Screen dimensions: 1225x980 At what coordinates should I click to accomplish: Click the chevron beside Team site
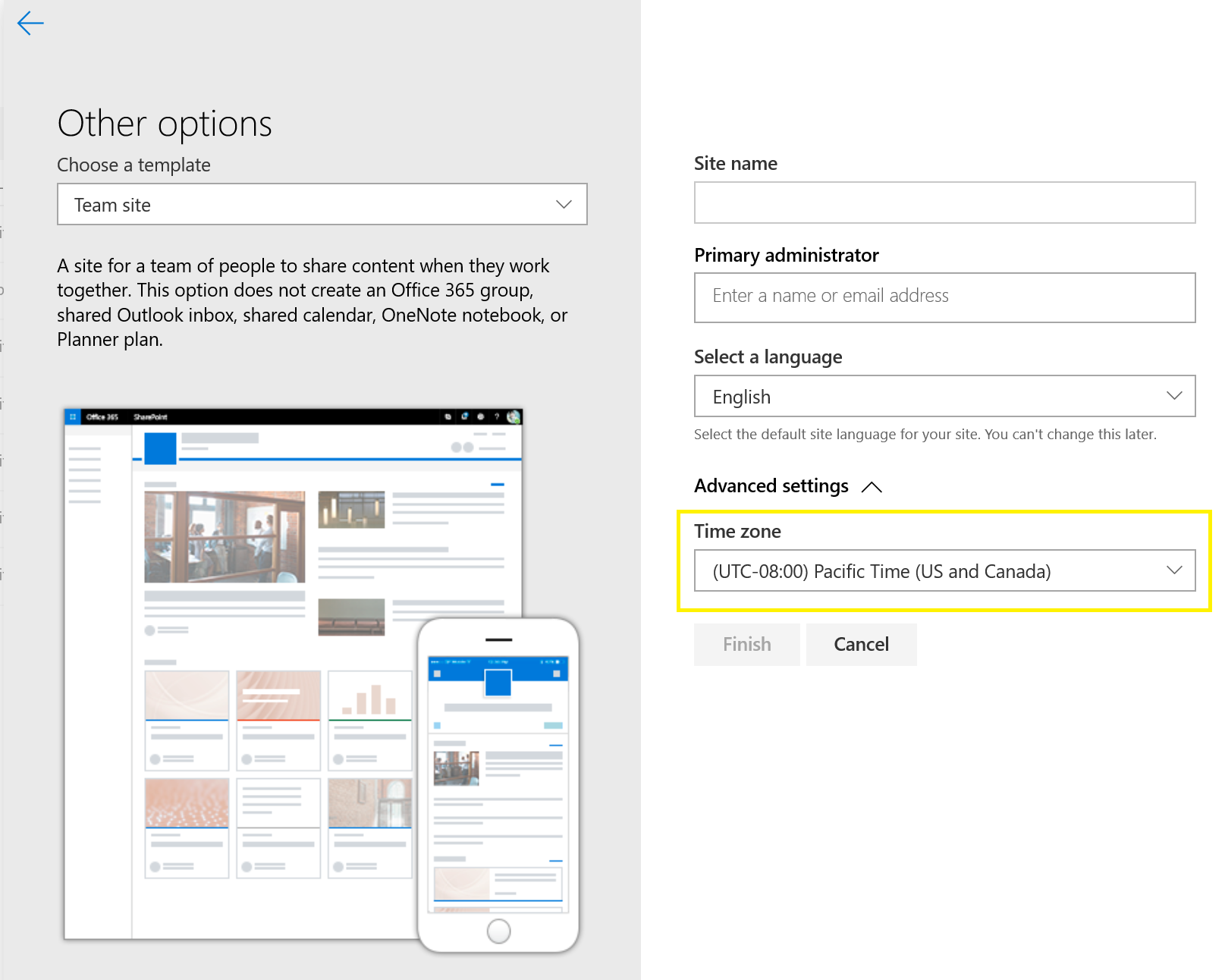pyautogui.click(x=564, y=205)
